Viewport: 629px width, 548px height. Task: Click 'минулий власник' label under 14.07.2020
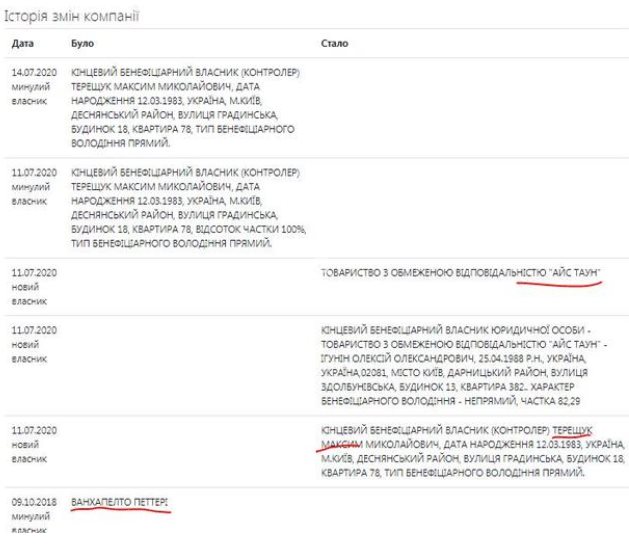[29, 95]
